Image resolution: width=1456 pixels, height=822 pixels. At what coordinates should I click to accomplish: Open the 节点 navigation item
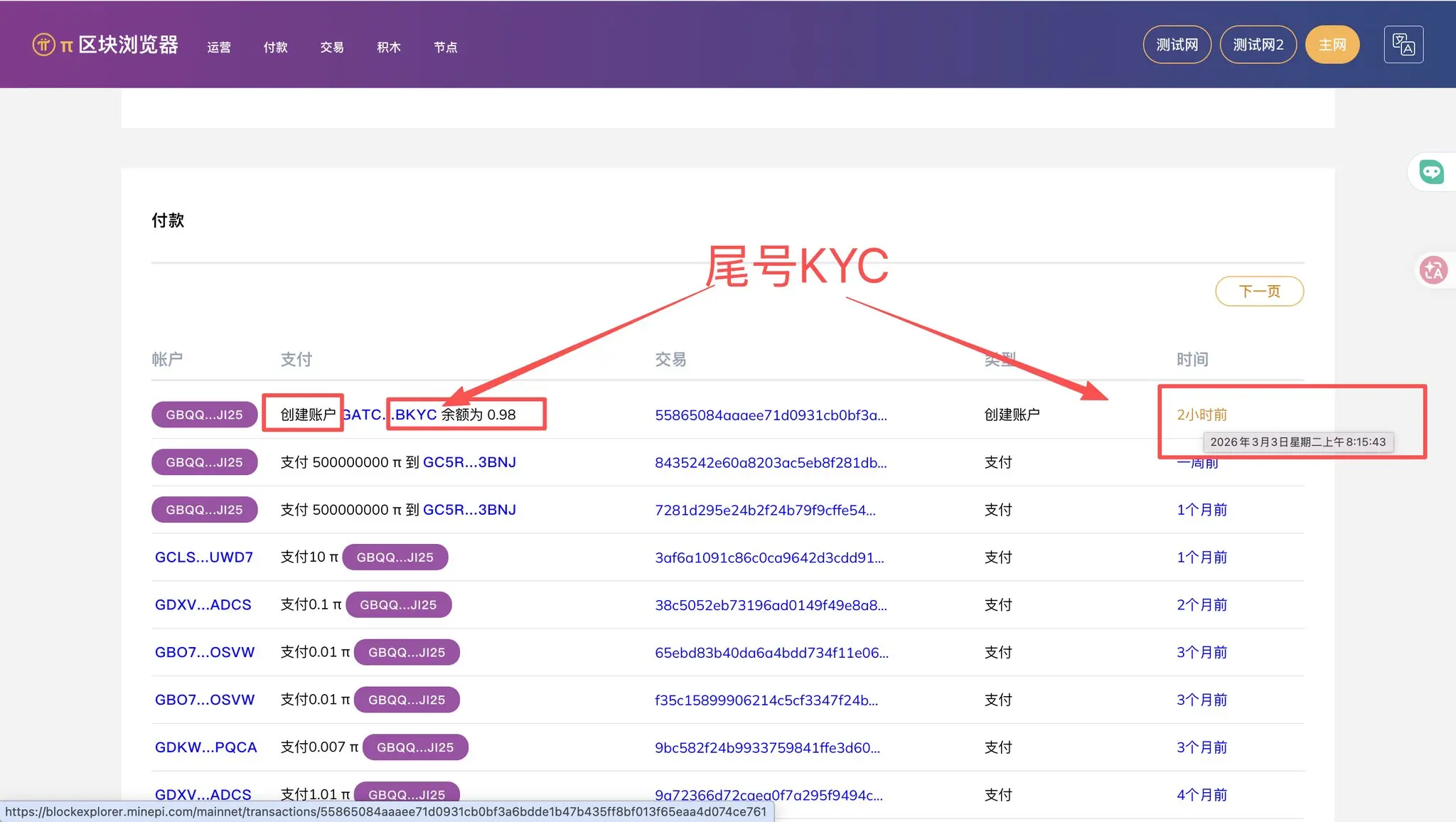click(x=446, y=48)
